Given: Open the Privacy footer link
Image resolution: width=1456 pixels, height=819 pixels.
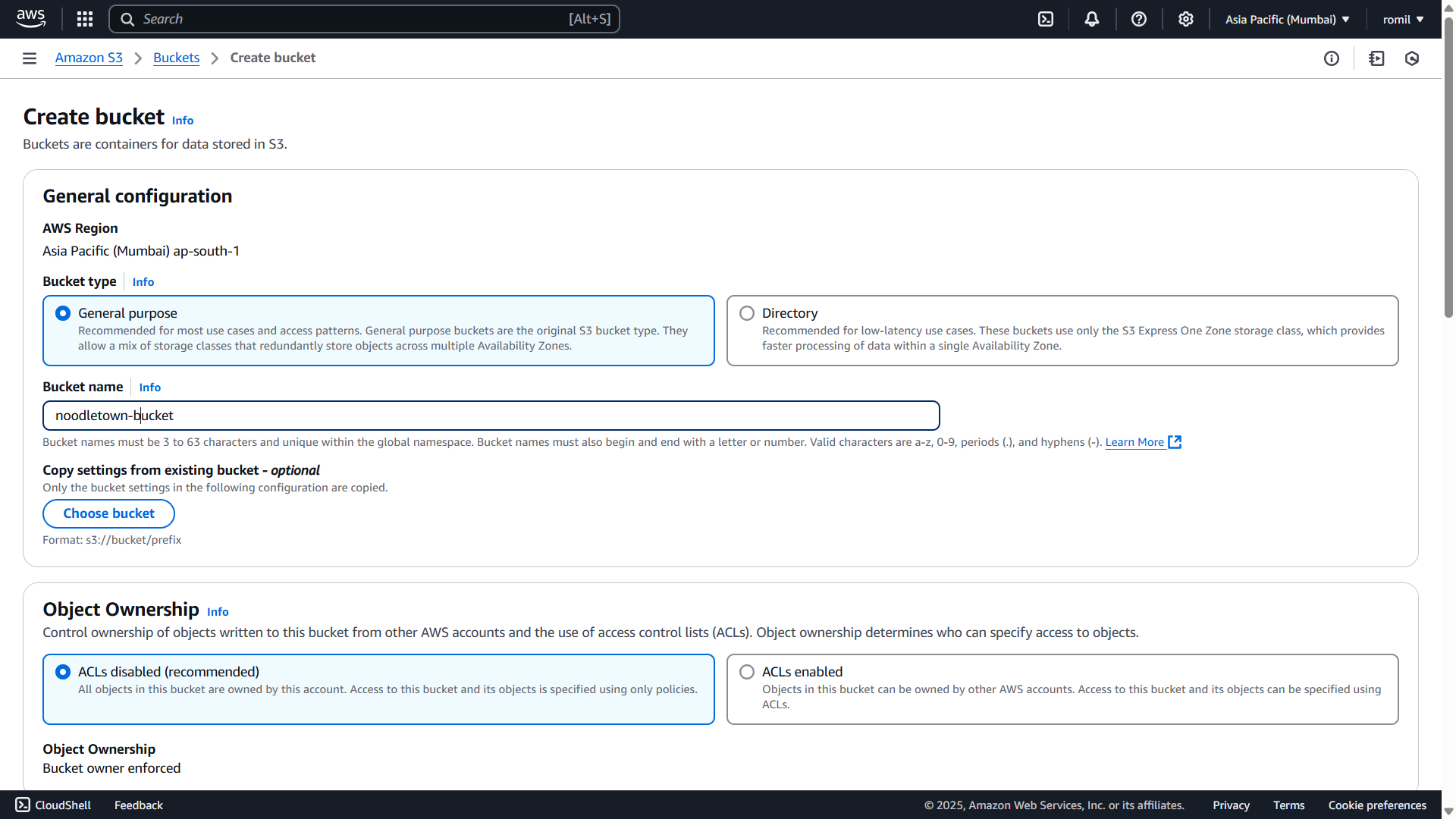Looking at the screenshot, I should tap(1231, 805).
